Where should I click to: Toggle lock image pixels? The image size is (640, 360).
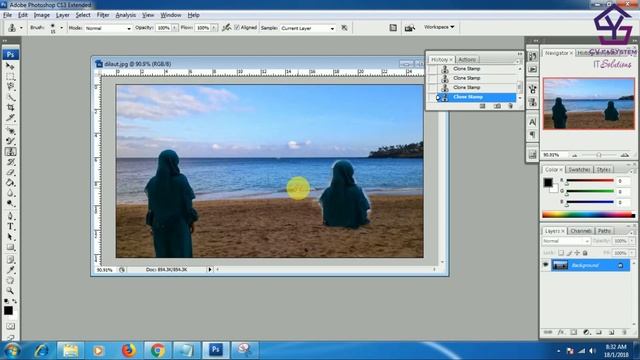click(x=569, y=253)
